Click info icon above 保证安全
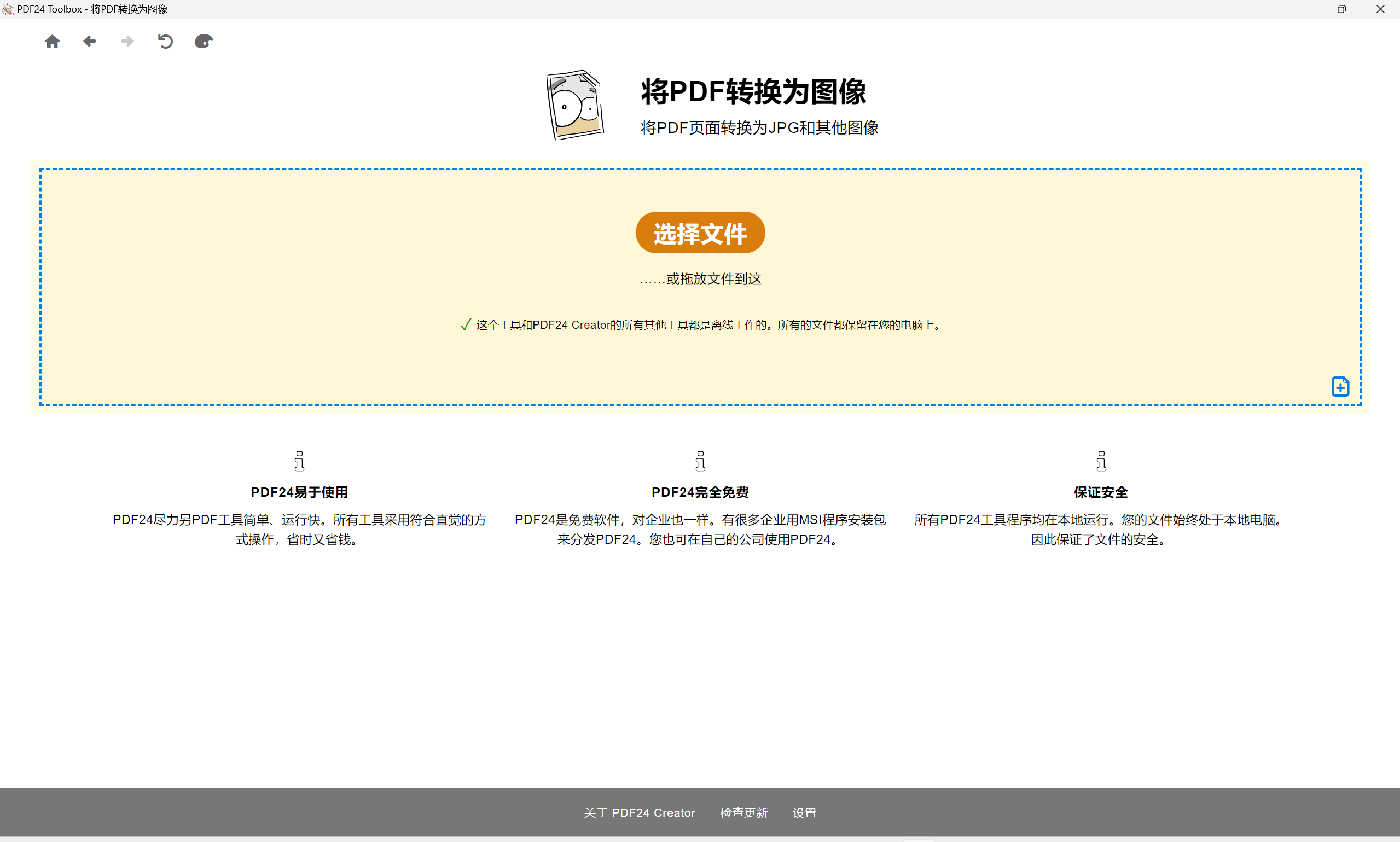The height and width of the screenshot is (842, 1400). click(x=1101, y=461)
